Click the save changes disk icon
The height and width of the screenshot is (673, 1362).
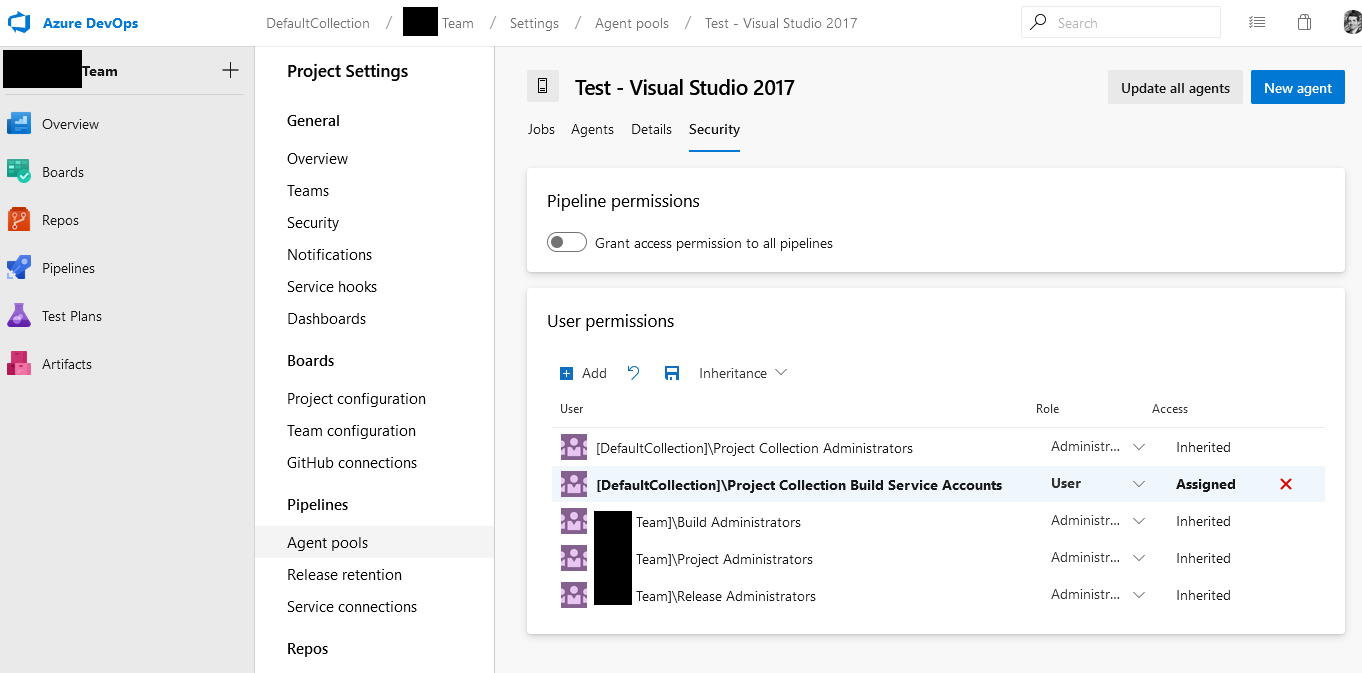pos(672,373)
